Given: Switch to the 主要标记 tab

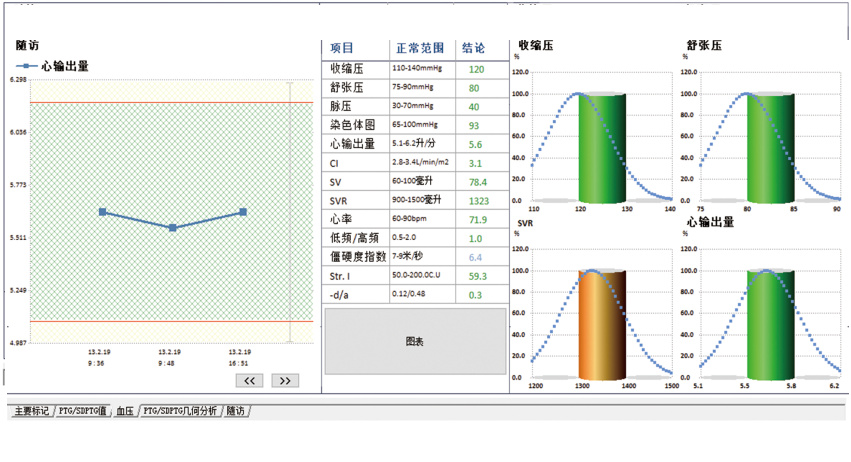Looking at the screenshot, I should 31,411.
